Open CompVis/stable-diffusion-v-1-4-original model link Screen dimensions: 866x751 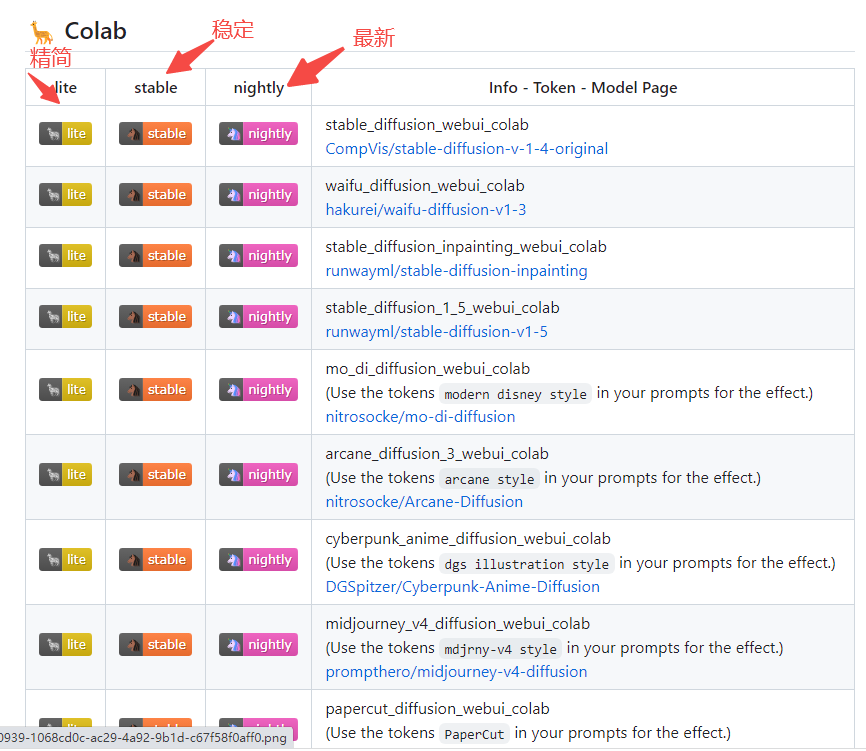[x=466, y=149]
